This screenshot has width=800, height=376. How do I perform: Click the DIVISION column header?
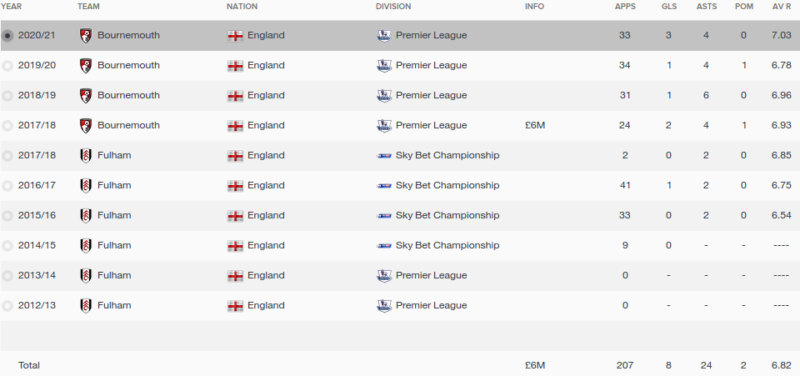393,7
